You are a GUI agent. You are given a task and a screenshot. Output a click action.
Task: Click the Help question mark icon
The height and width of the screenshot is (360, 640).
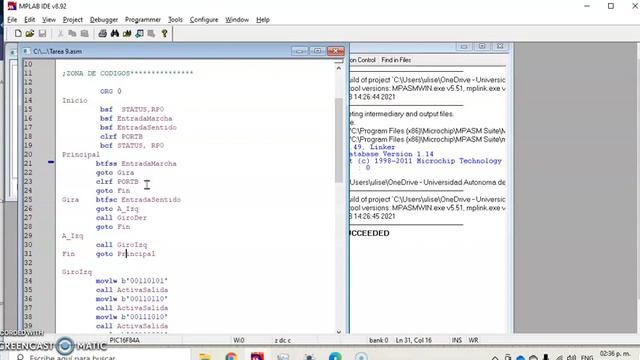point(164,33)
